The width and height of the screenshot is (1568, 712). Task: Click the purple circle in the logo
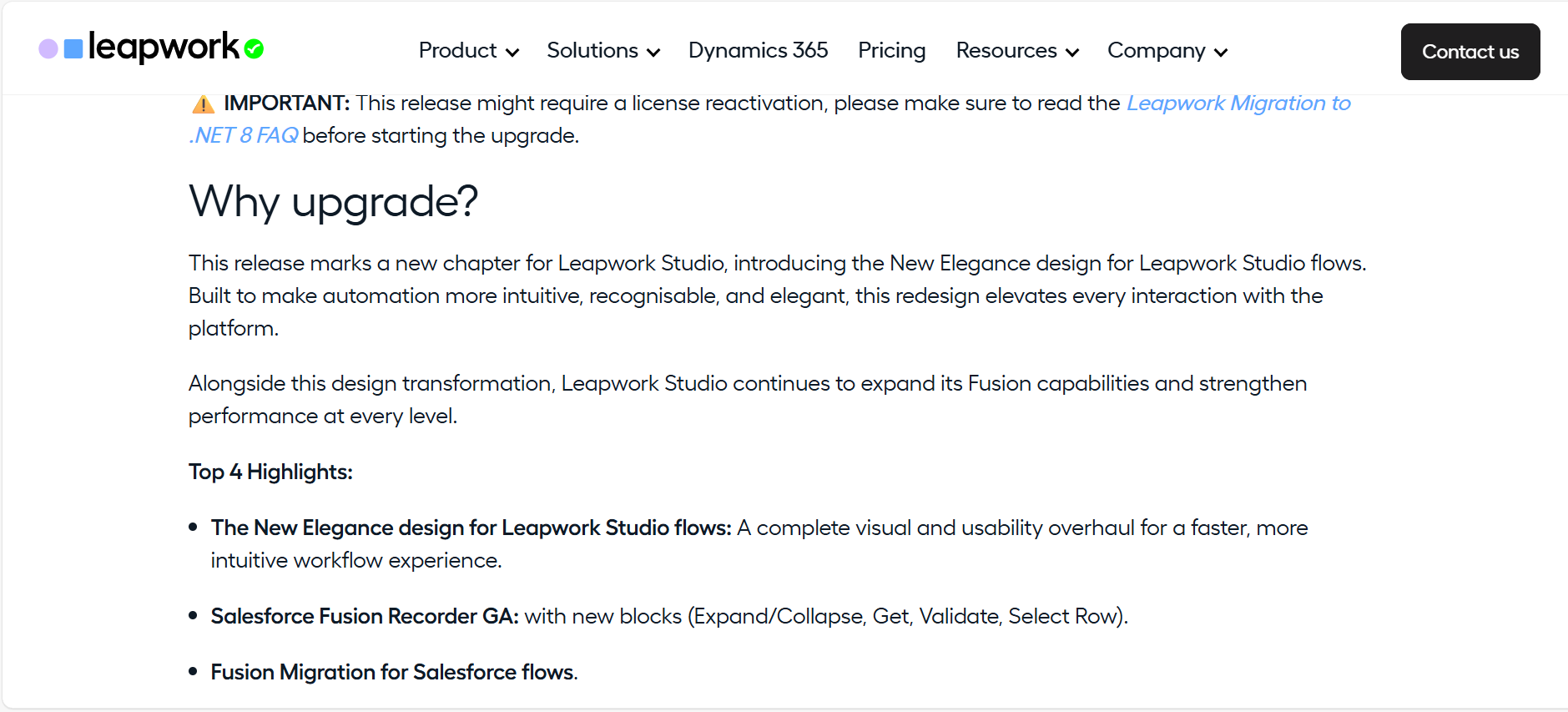point(48,48)
